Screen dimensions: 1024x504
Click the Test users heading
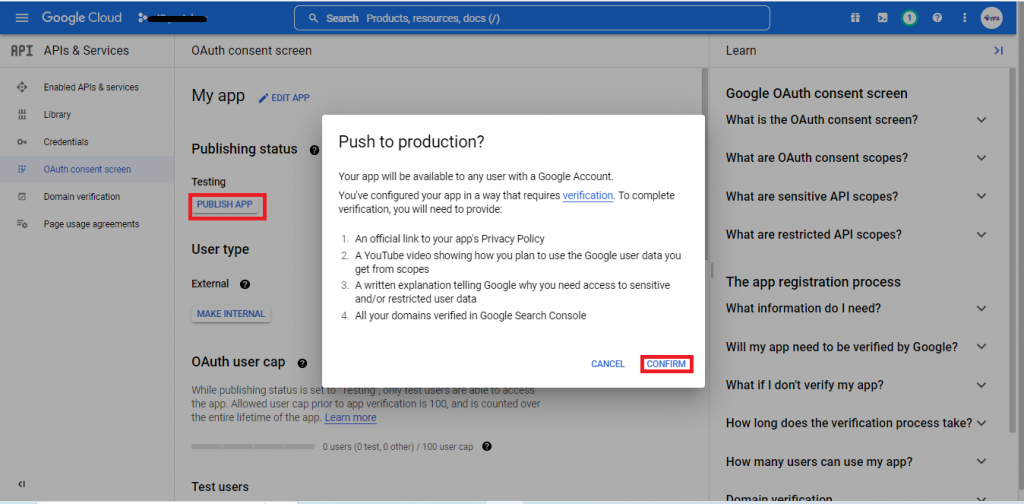pos(220,487)
